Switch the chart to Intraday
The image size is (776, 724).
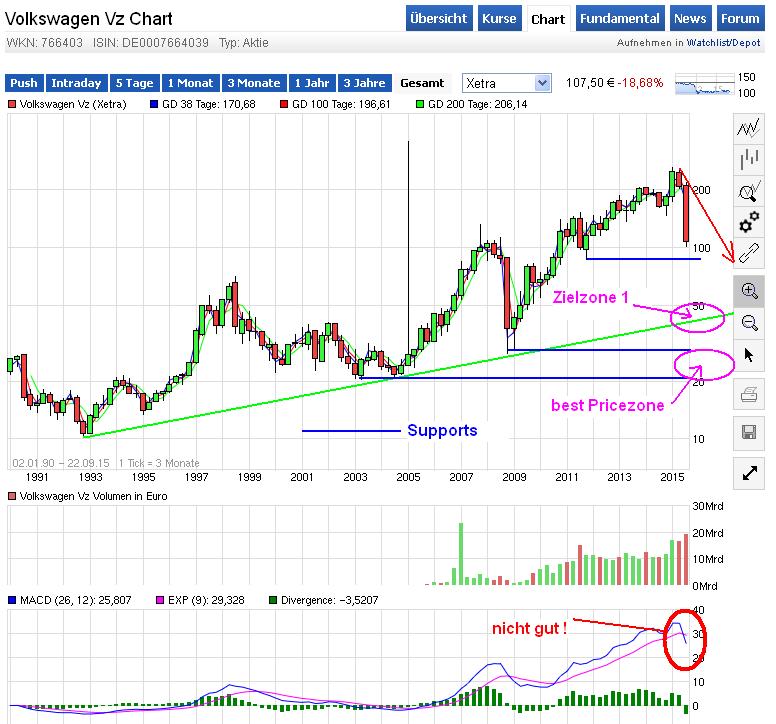[x=76, y=83]
